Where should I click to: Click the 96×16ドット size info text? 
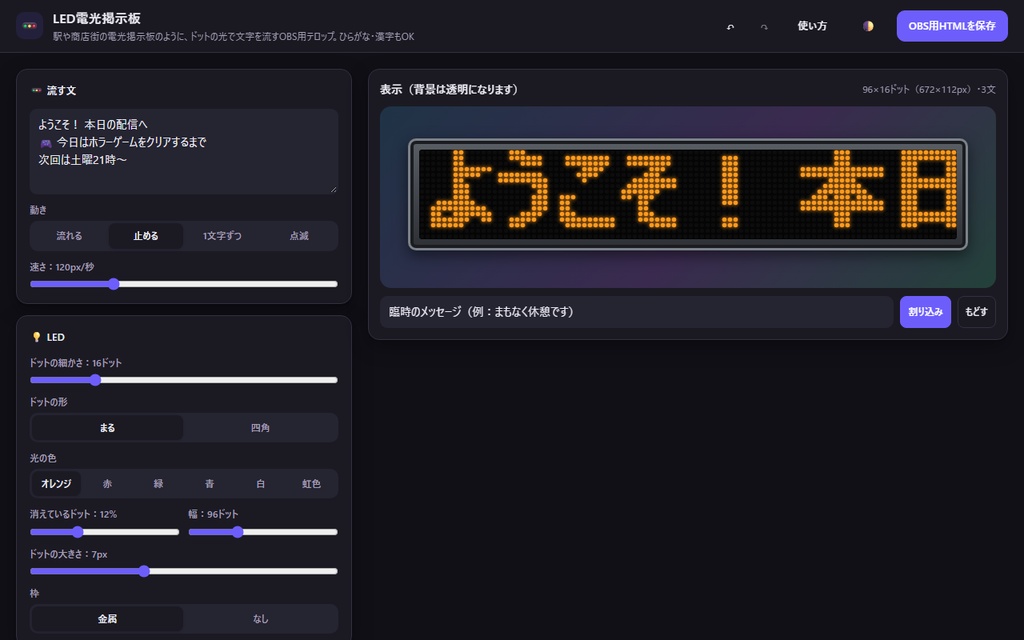[929, 89]
